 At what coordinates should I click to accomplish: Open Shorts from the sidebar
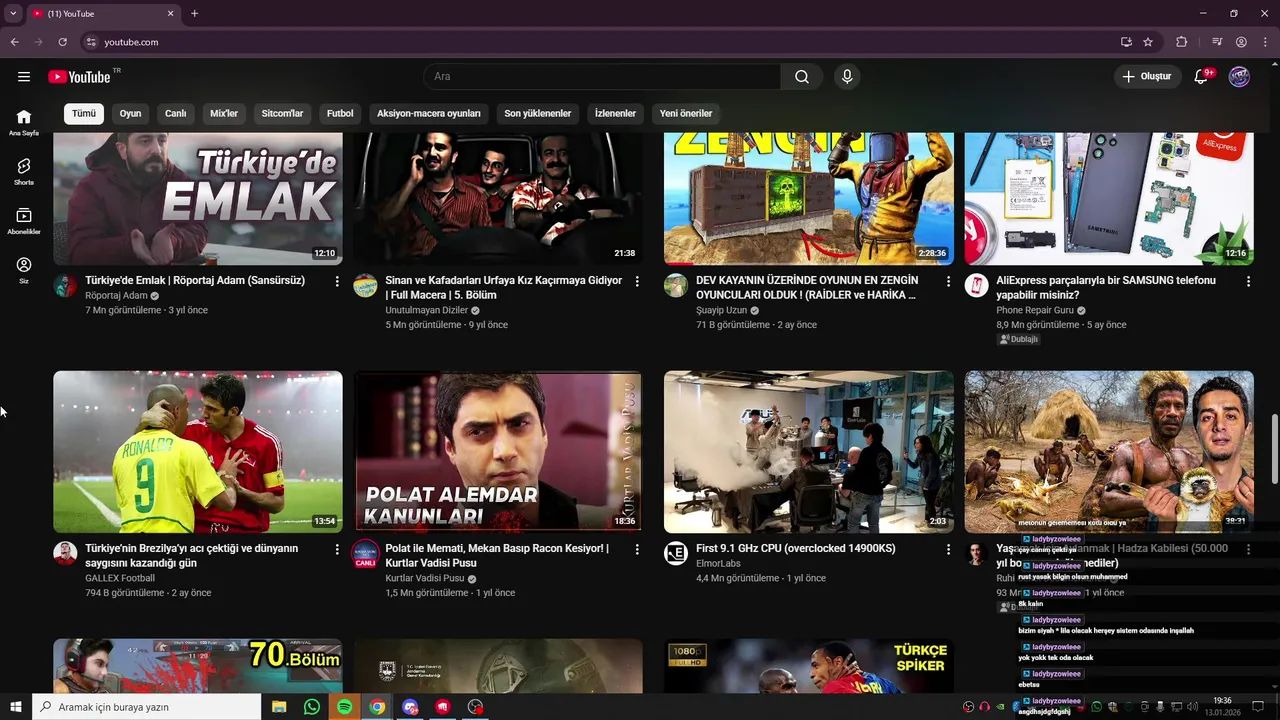coord(24,171)
